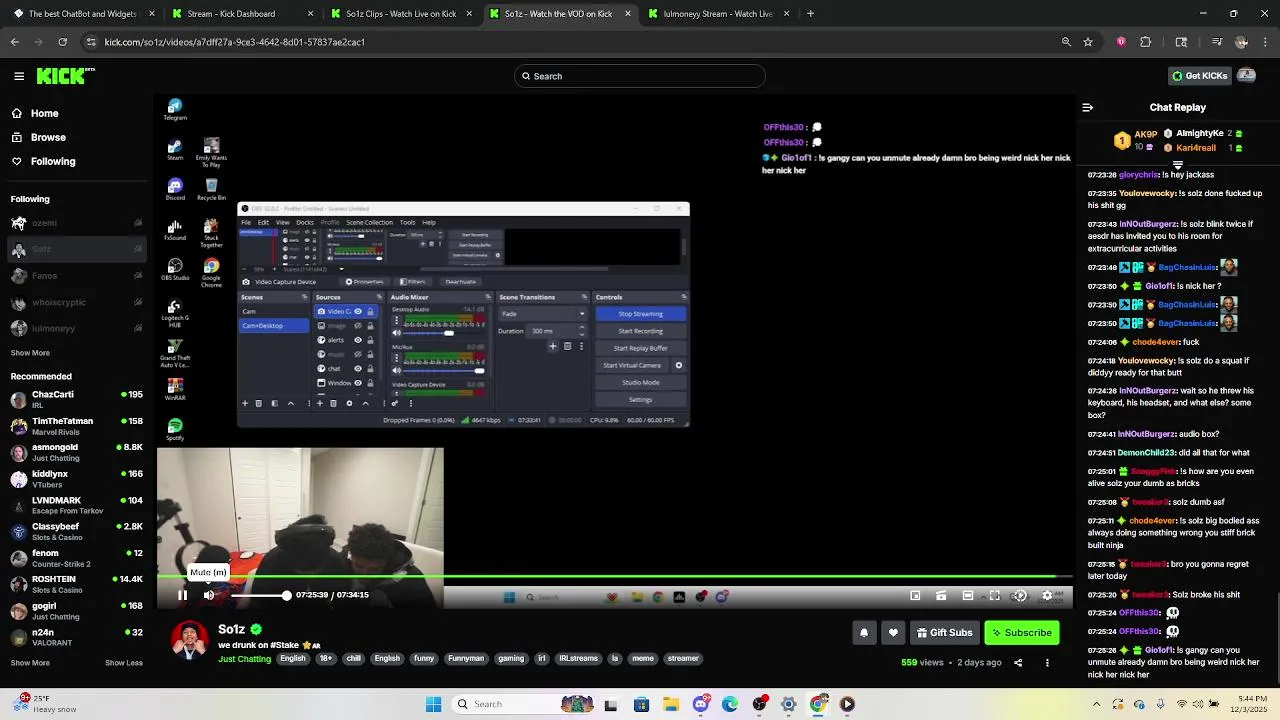
Task: Switch to lulmoneyy Stream browser tab
Action: pos(718,14)
